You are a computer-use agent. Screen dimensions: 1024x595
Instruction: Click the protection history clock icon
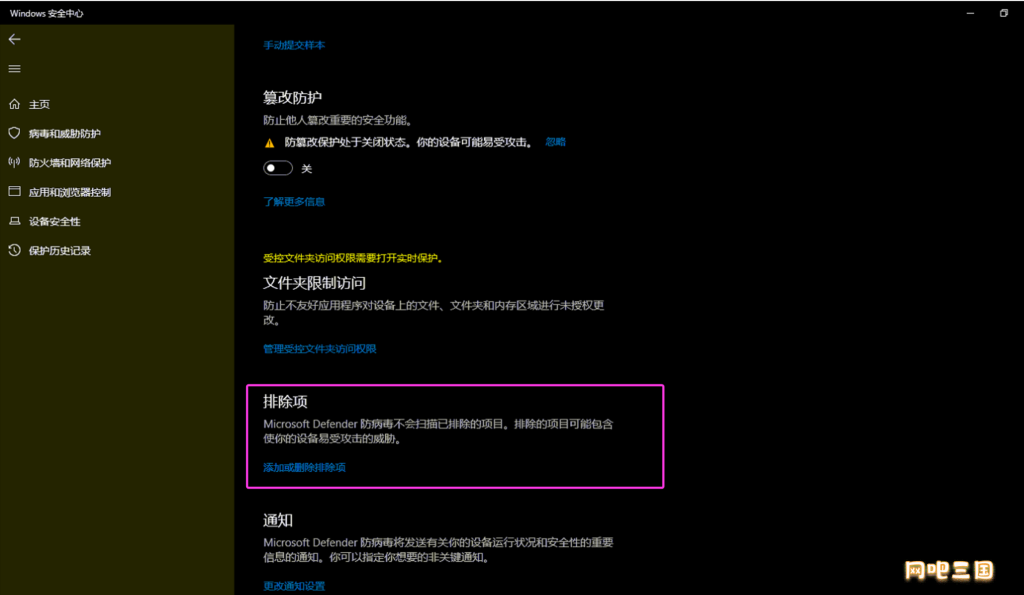pyautogui.click(x=14, y=250)
